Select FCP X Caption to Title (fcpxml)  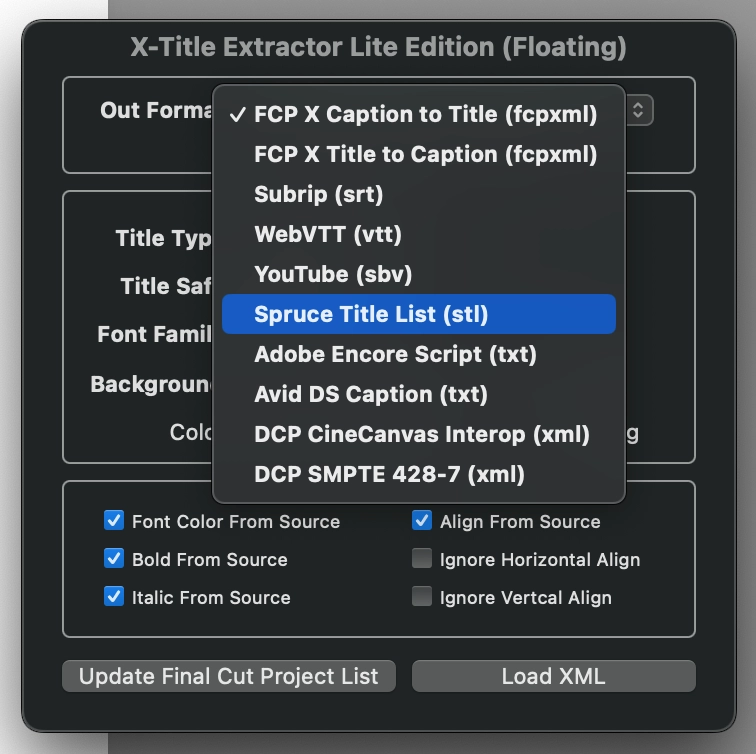[418, 114]
